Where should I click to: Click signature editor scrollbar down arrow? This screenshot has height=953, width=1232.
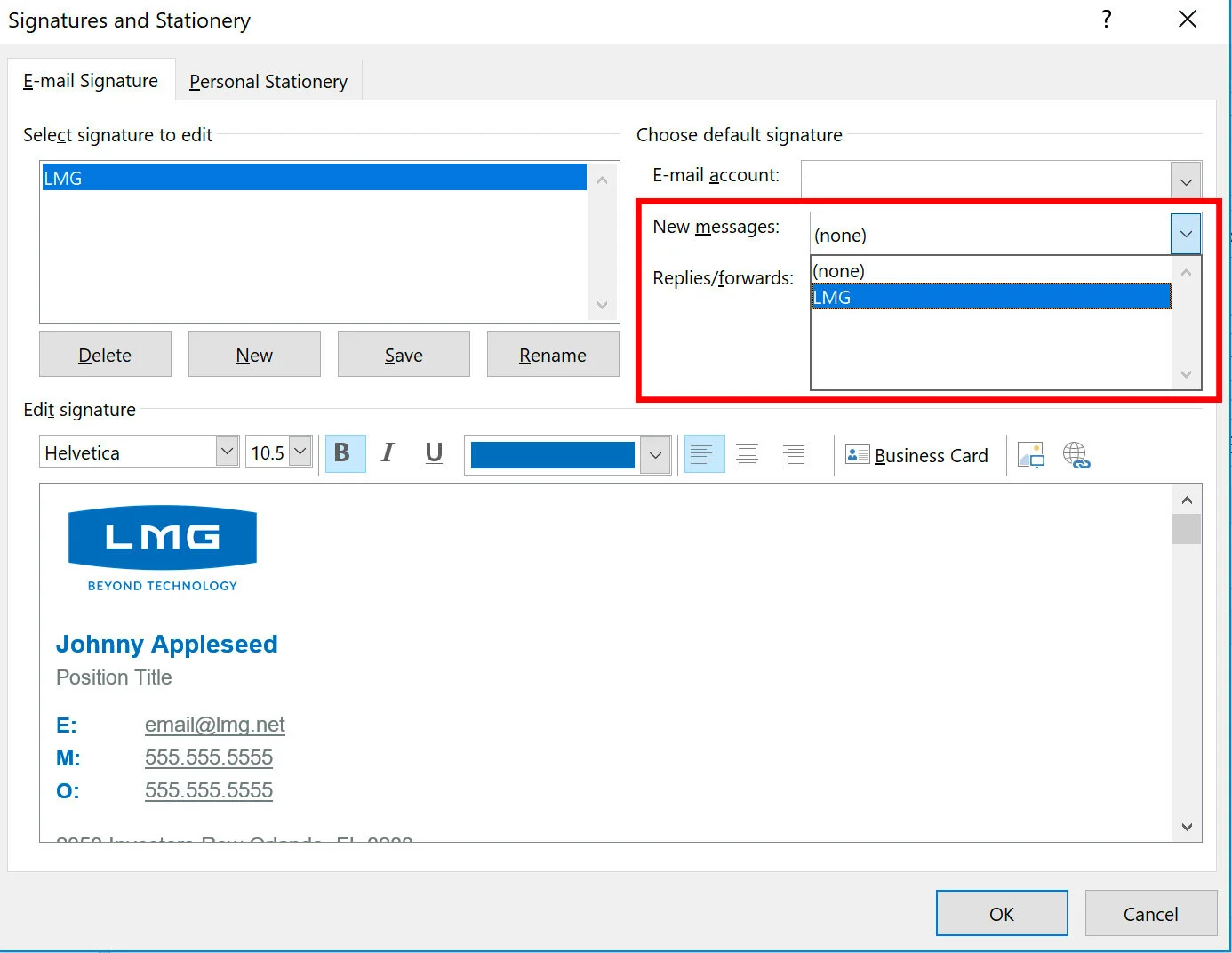click(1187, 827)
